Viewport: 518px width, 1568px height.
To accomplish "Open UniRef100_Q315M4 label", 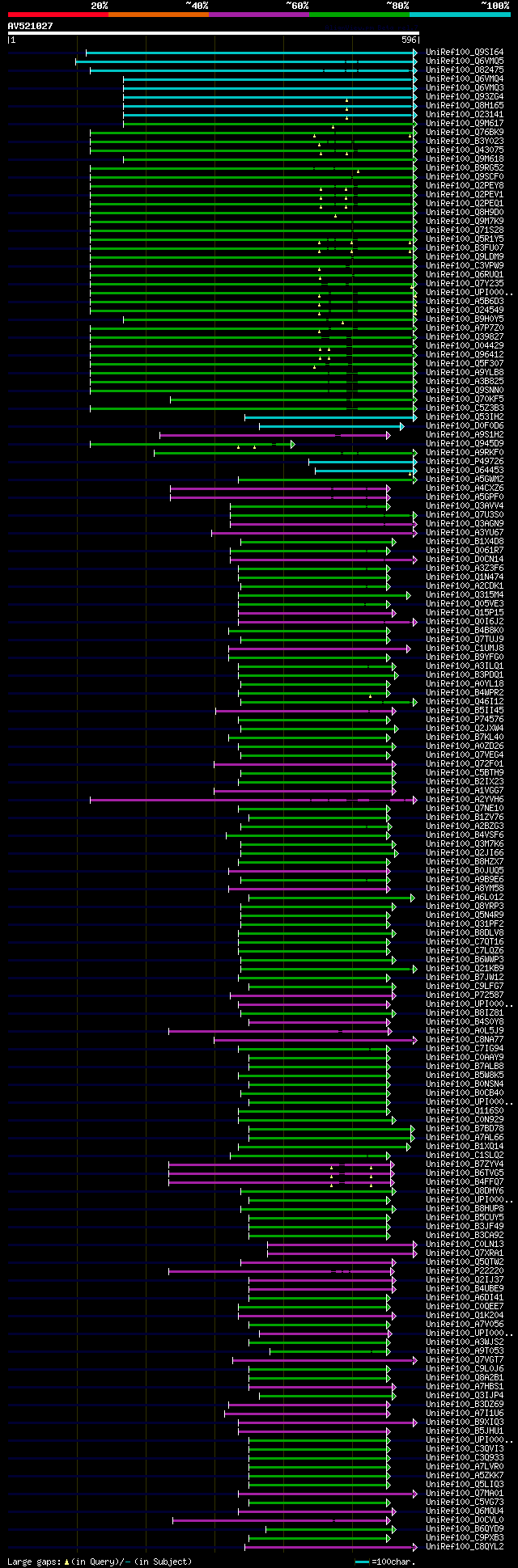I will pyautogui.click(x=465, y=595).
